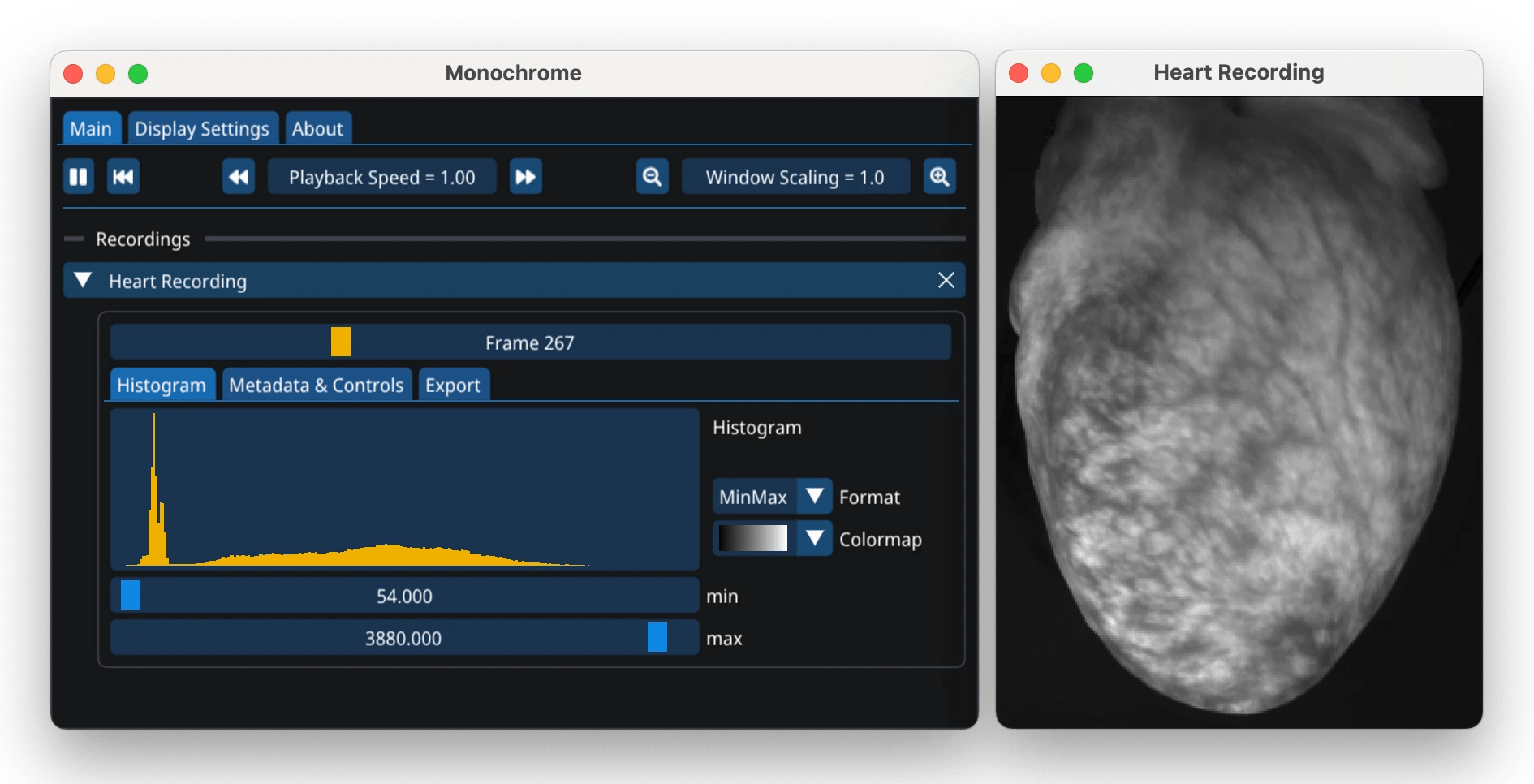Click the zoom-in magnifier icon
The height and width of the screenshot is (784, 1534).
tap(940, 177)
